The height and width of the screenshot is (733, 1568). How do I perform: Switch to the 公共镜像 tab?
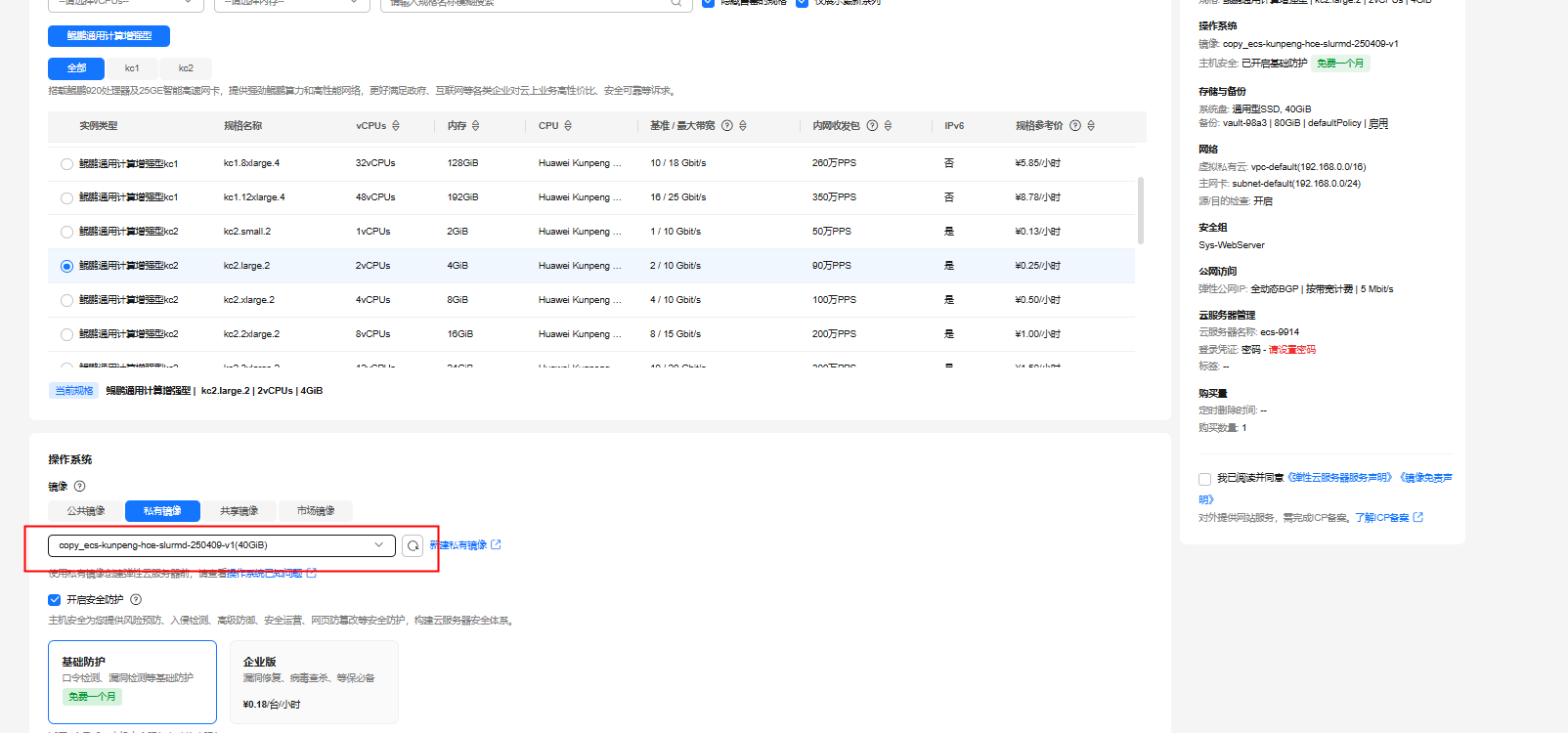point(86,511)
